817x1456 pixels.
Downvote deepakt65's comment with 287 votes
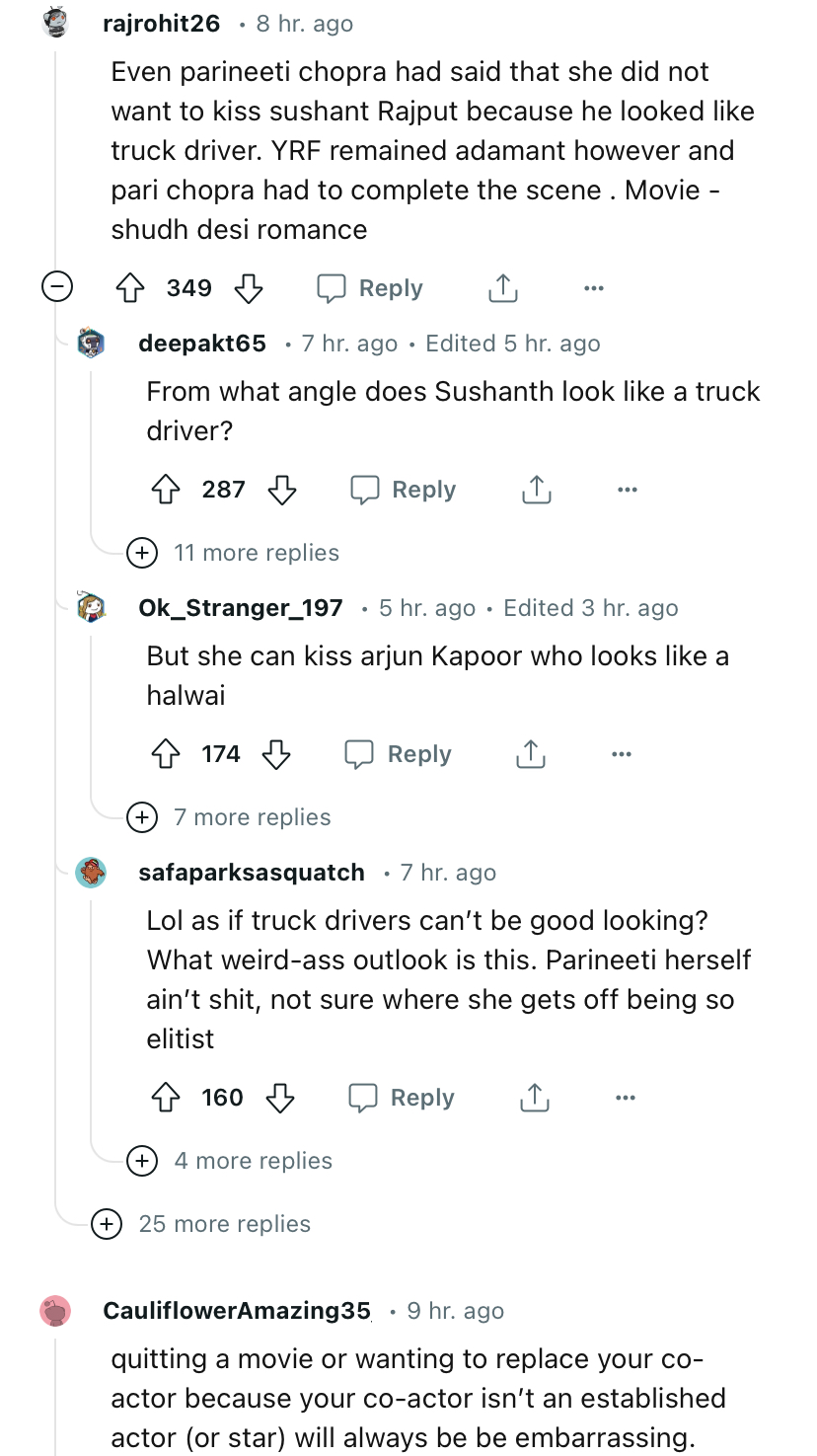(283, 490)
